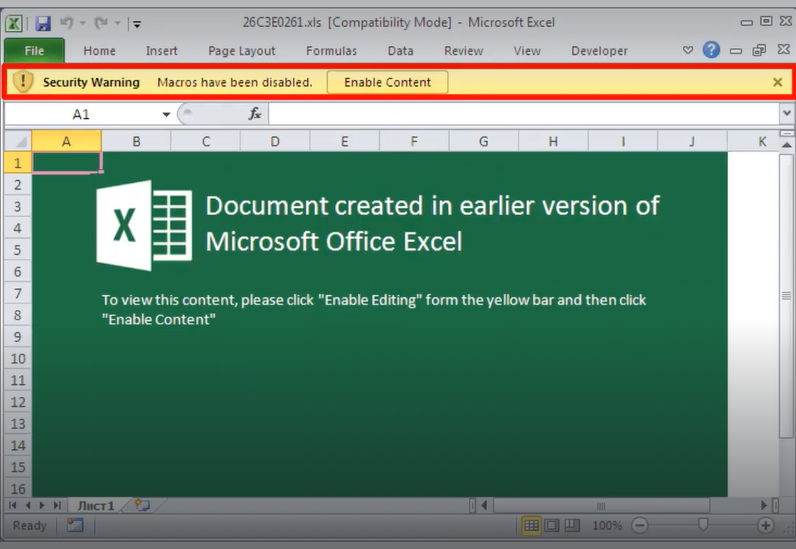Click the zoom slider handle

(x=703, y=525)
